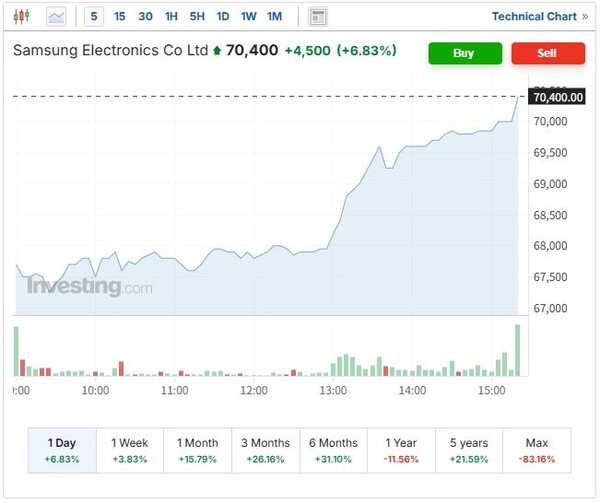Select the 1W interval

(248, 16)
